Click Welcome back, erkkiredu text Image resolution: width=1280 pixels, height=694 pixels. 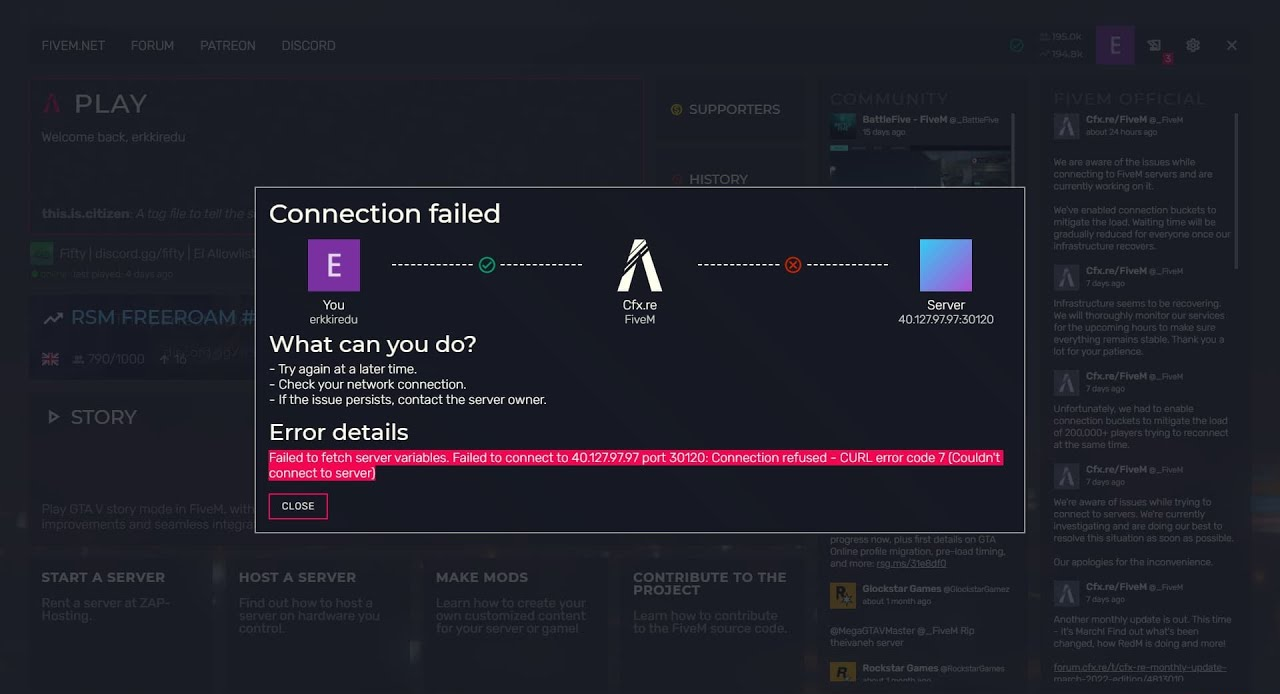pos(113,137)
